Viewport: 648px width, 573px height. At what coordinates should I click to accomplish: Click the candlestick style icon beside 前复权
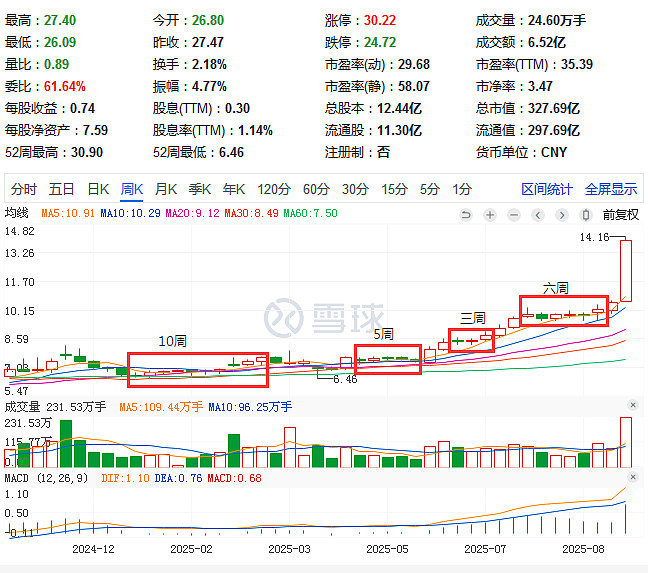(x=586, y=215)
